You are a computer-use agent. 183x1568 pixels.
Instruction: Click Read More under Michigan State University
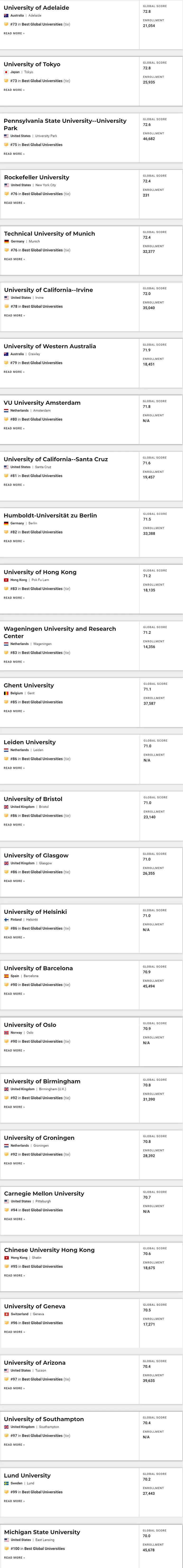coord(14,1557)
